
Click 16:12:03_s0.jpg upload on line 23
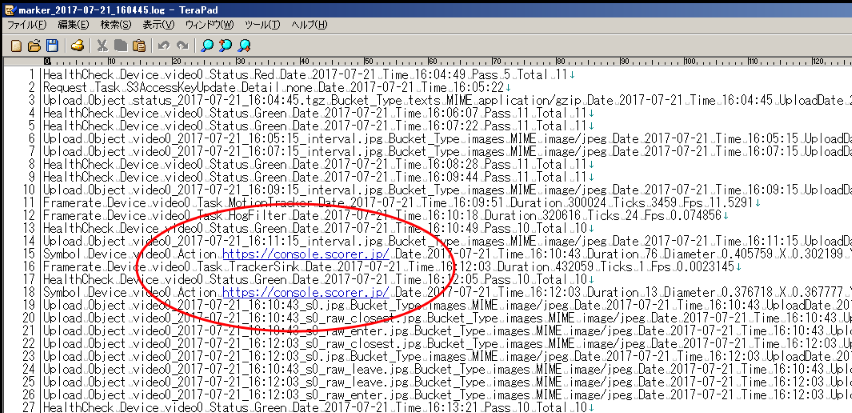(x=447, y=356)
